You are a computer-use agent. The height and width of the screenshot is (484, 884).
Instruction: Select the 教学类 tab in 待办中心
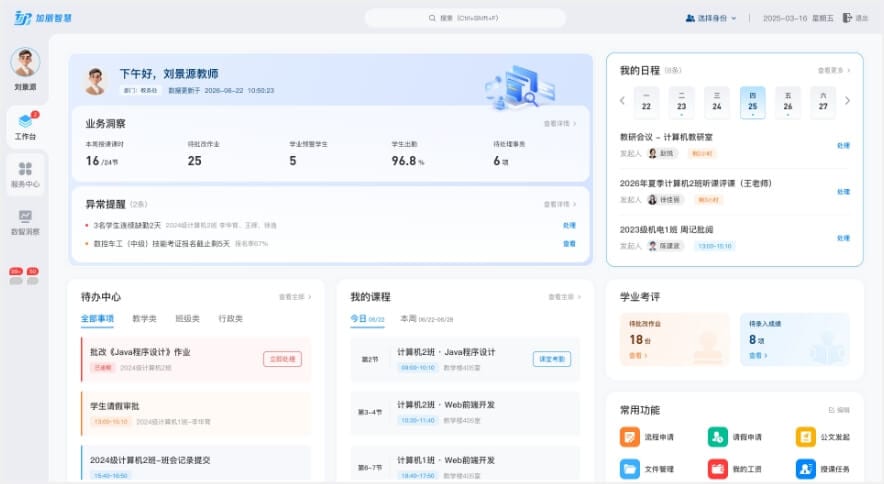point(144,319)
